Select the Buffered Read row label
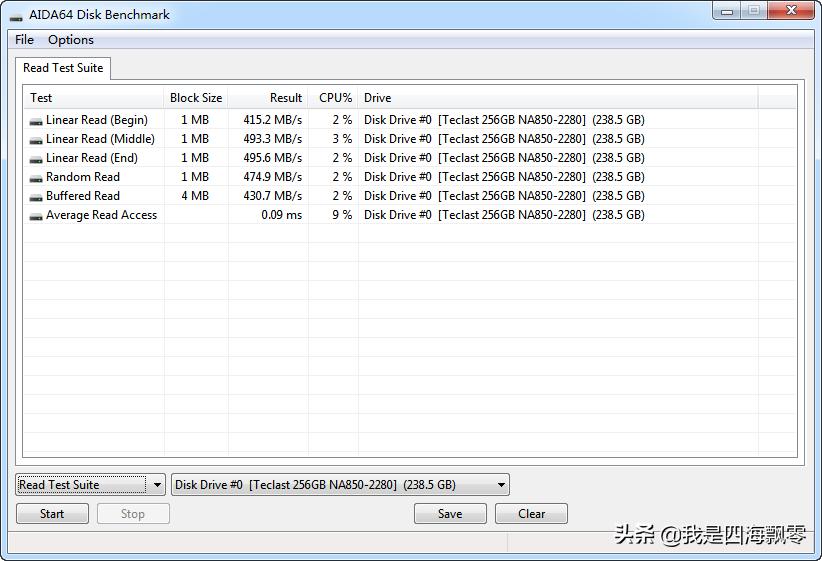 [x=83, y=196]
